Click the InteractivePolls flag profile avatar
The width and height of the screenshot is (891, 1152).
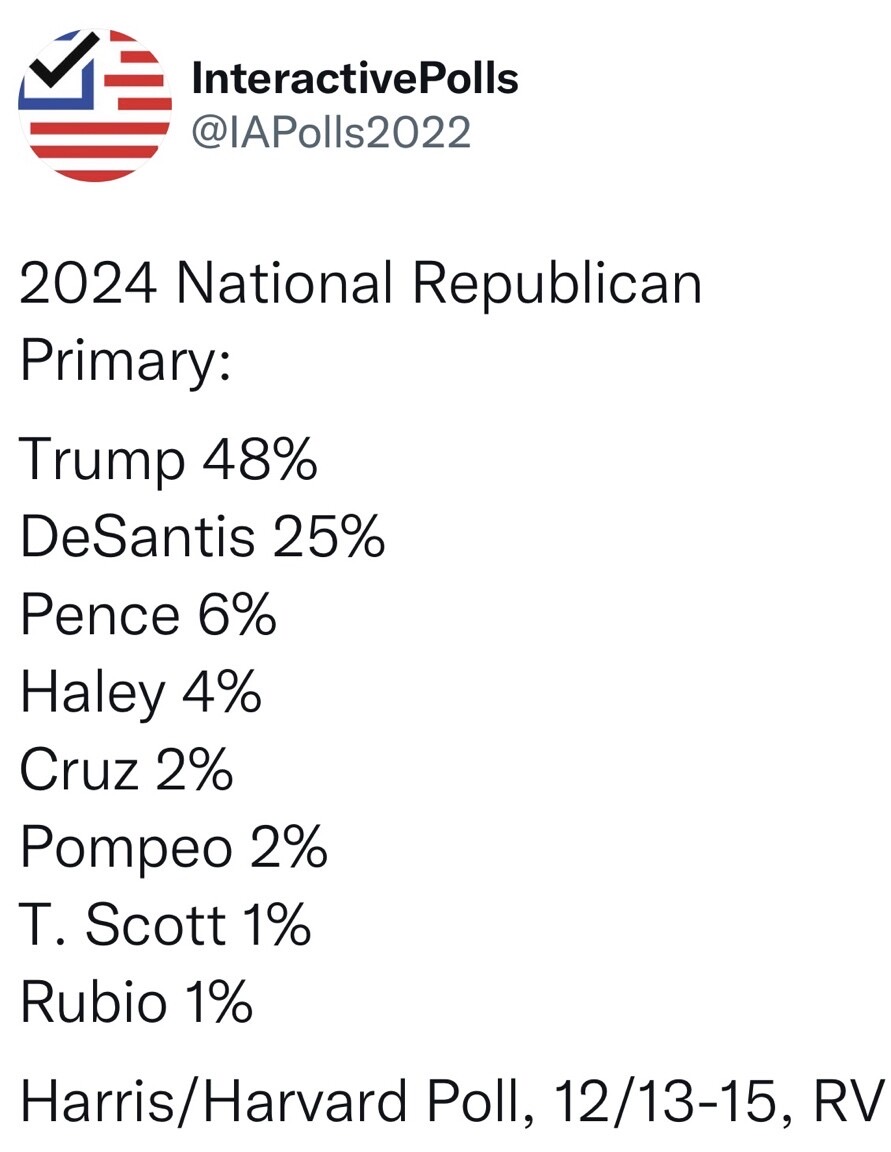pyautogui.click(x=95, y=105)
